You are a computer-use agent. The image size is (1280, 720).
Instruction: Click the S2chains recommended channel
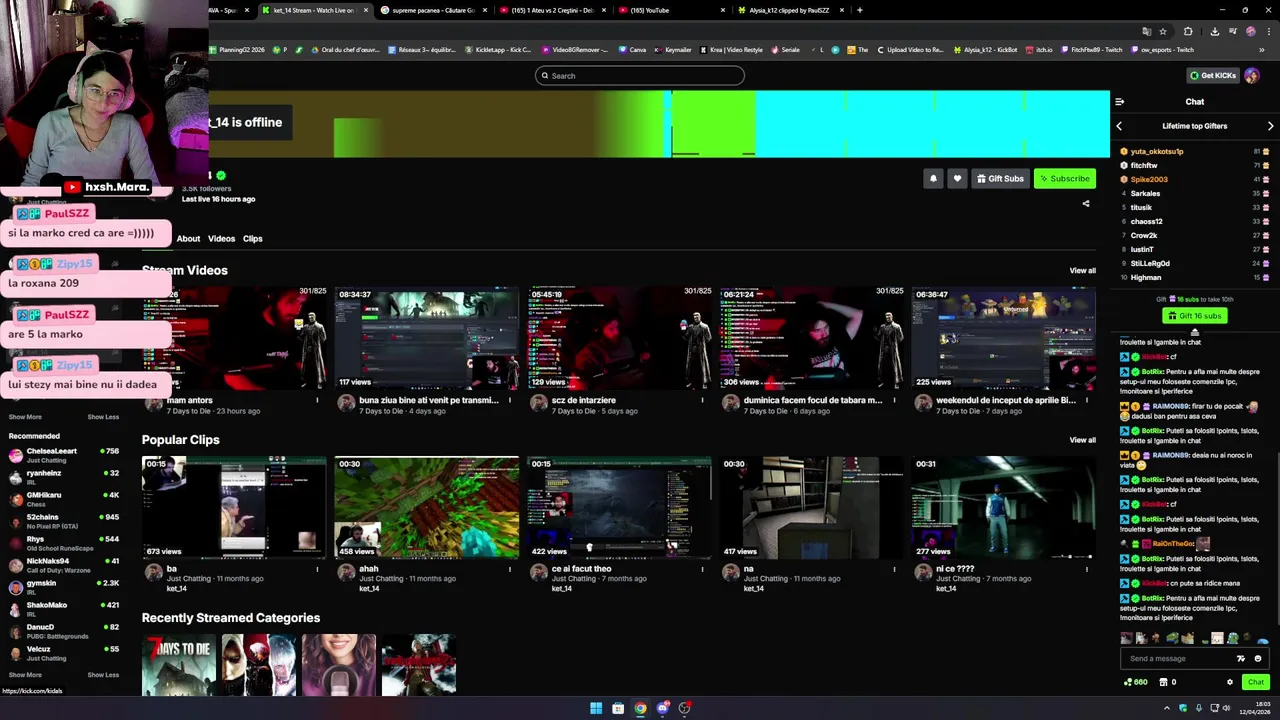tap(63, 521)
